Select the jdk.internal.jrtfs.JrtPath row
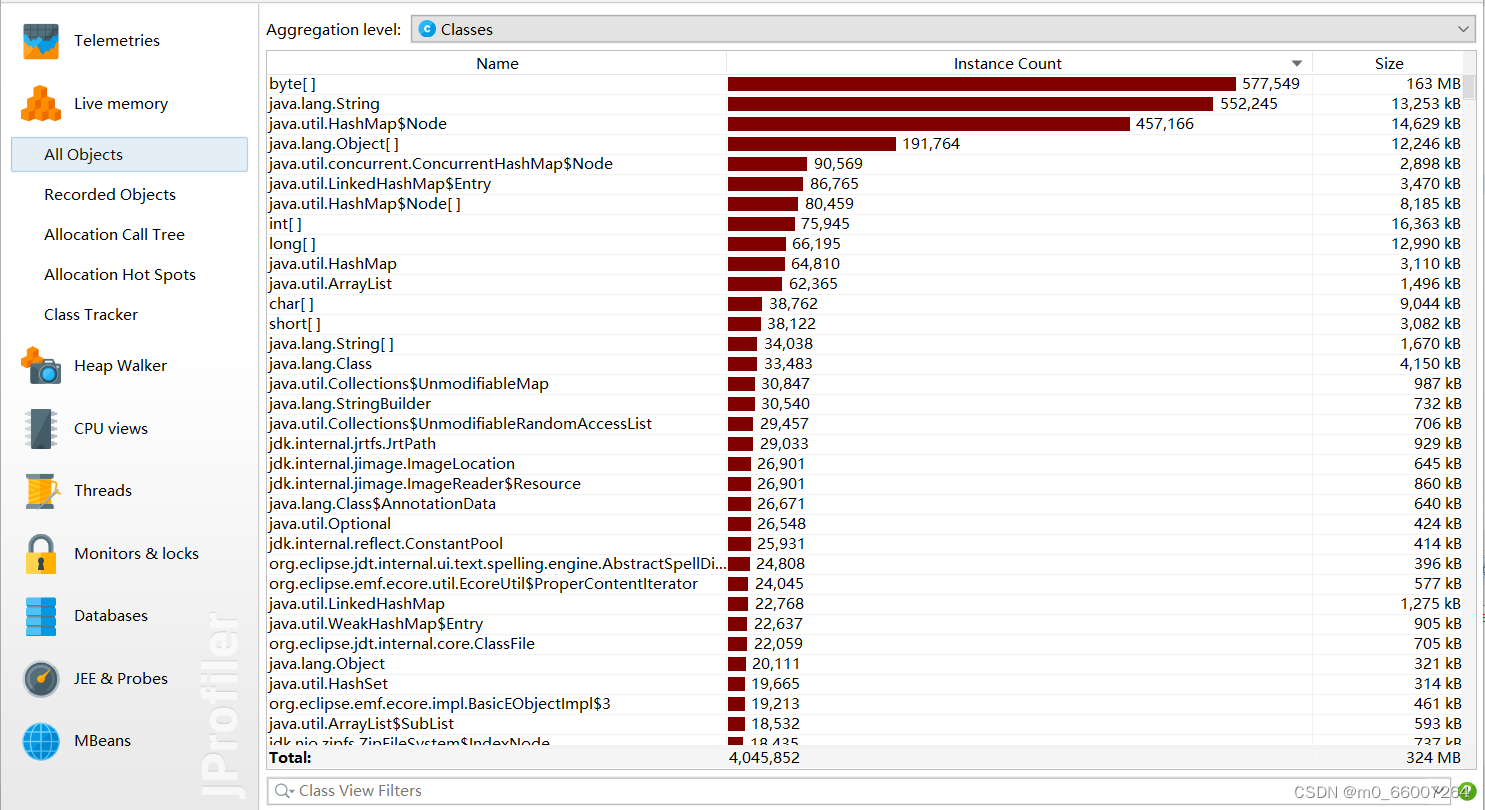The height and width of the screenshot is (810, 1485). [866, 444]
